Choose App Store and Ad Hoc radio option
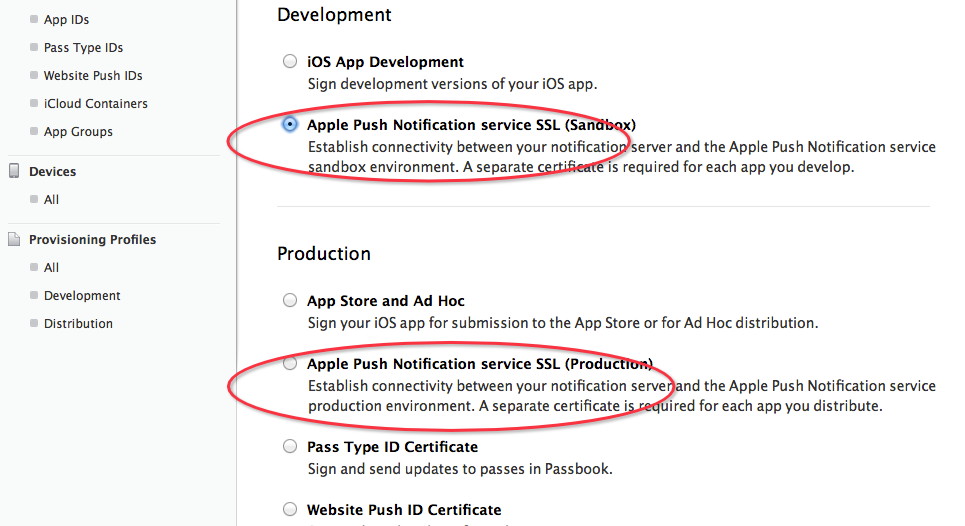 [289, 300]
